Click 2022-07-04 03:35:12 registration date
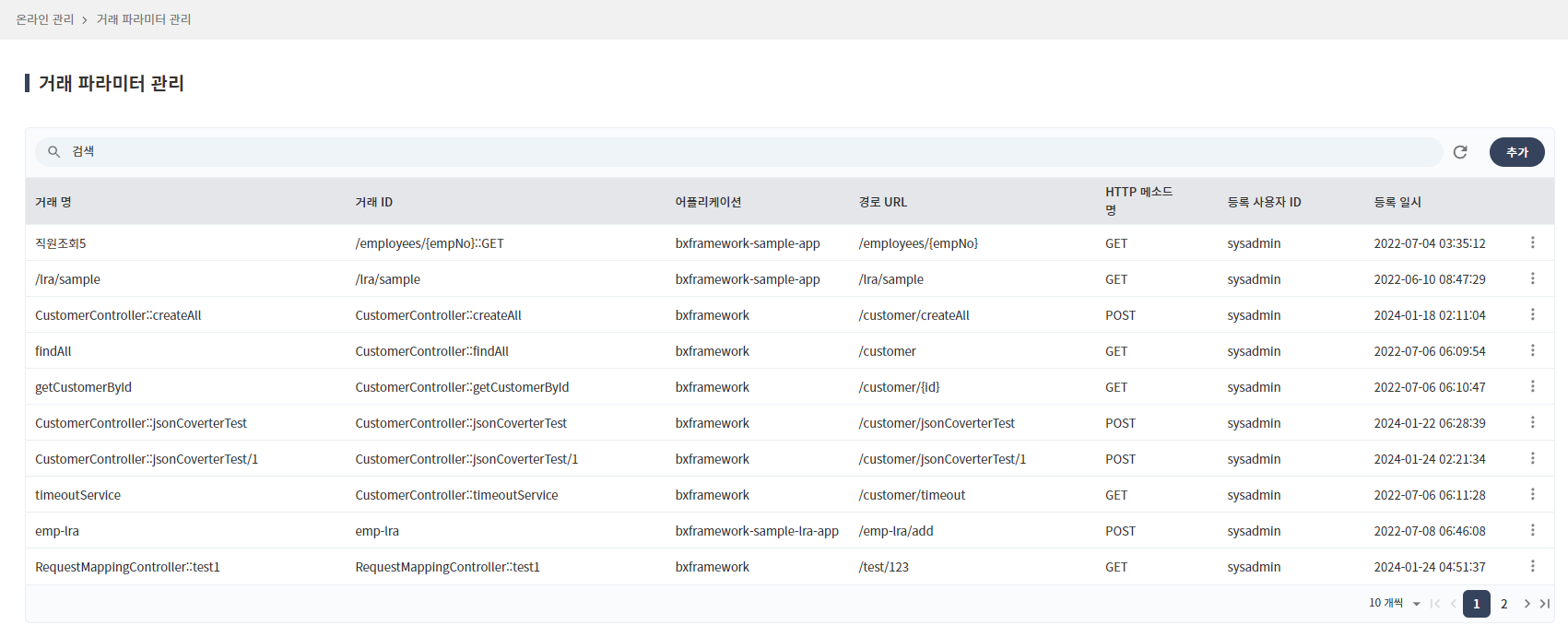1568x637 pixels. point(1430,243)
